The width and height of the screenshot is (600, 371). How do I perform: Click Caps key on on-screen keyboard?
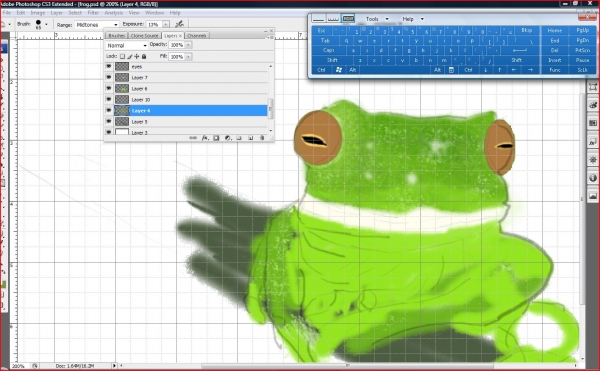click(329, 50)
